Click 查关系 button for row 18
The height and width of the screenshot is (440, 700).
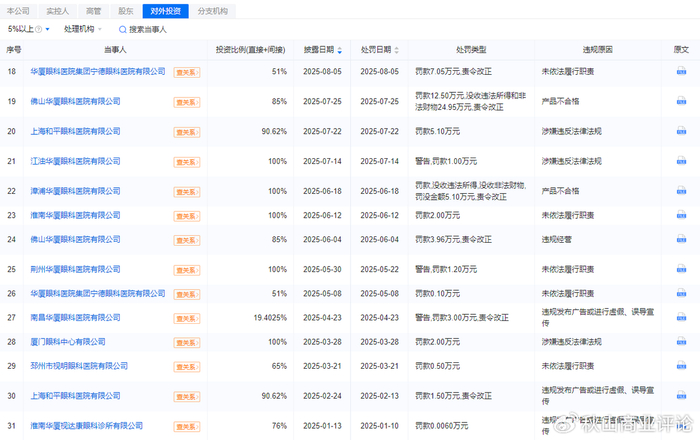(x=187, y=72)
